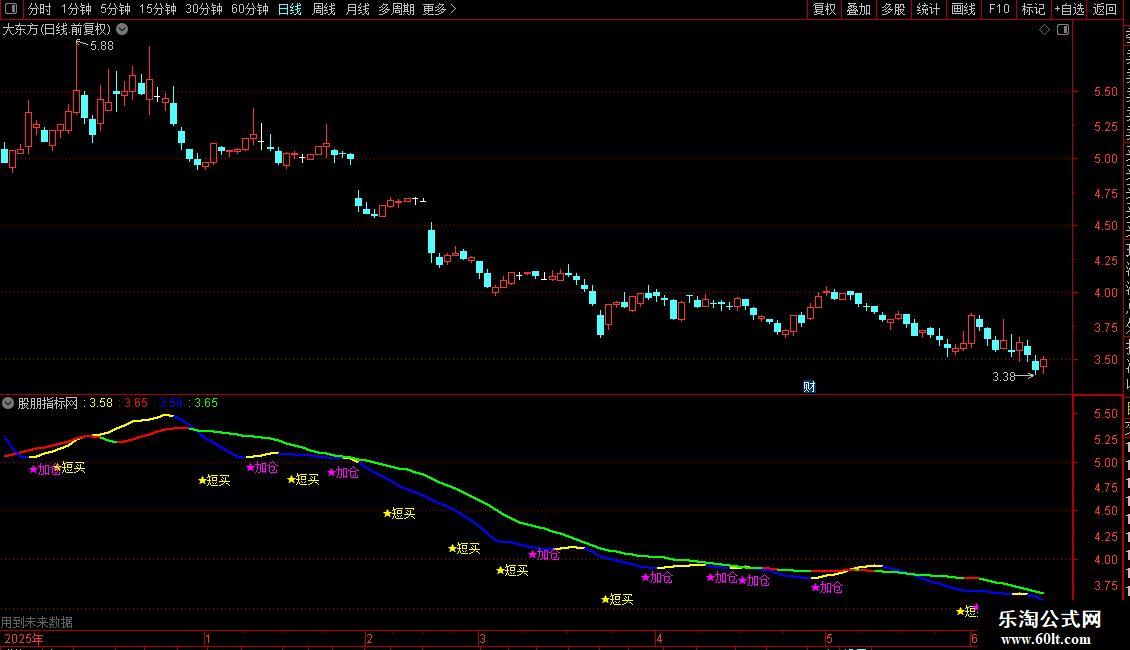Click the 财 finance marker icon

point(809,387)
